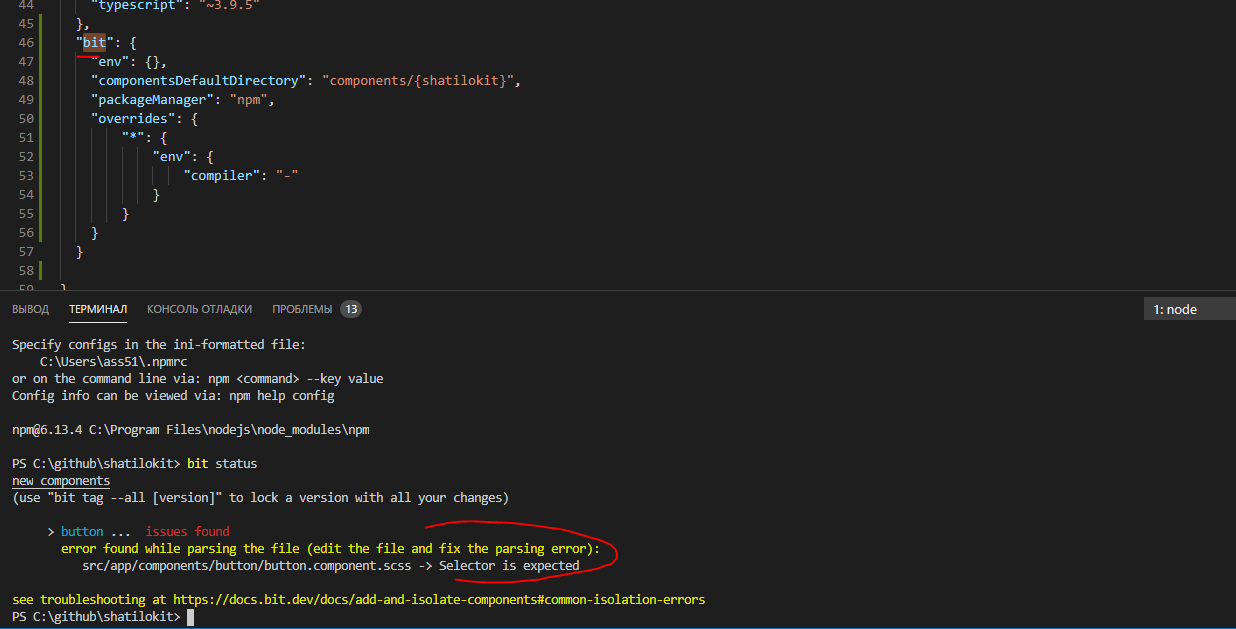Click the typescript version string '~3.9.5'
The height and width of the screenshot is (629, 1236).
[x=228, y=6]
